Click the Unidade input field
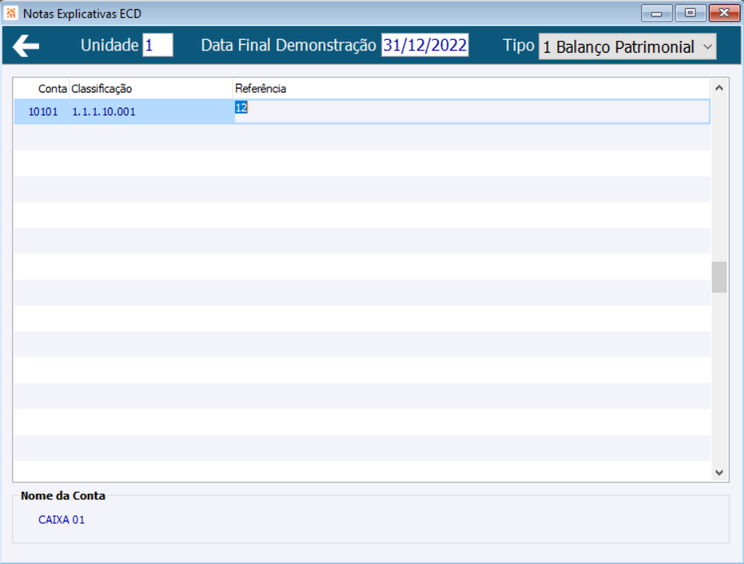 (x=158, y=46)
